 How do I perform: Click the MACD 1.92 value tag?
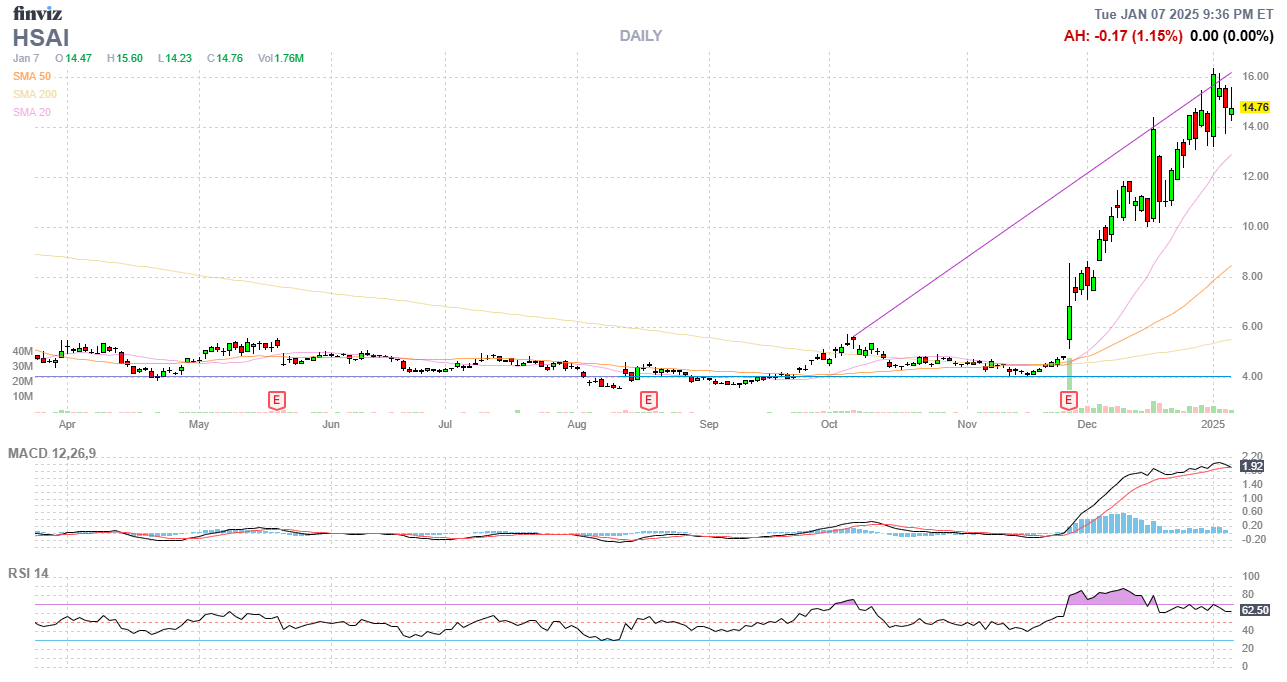1253,466
